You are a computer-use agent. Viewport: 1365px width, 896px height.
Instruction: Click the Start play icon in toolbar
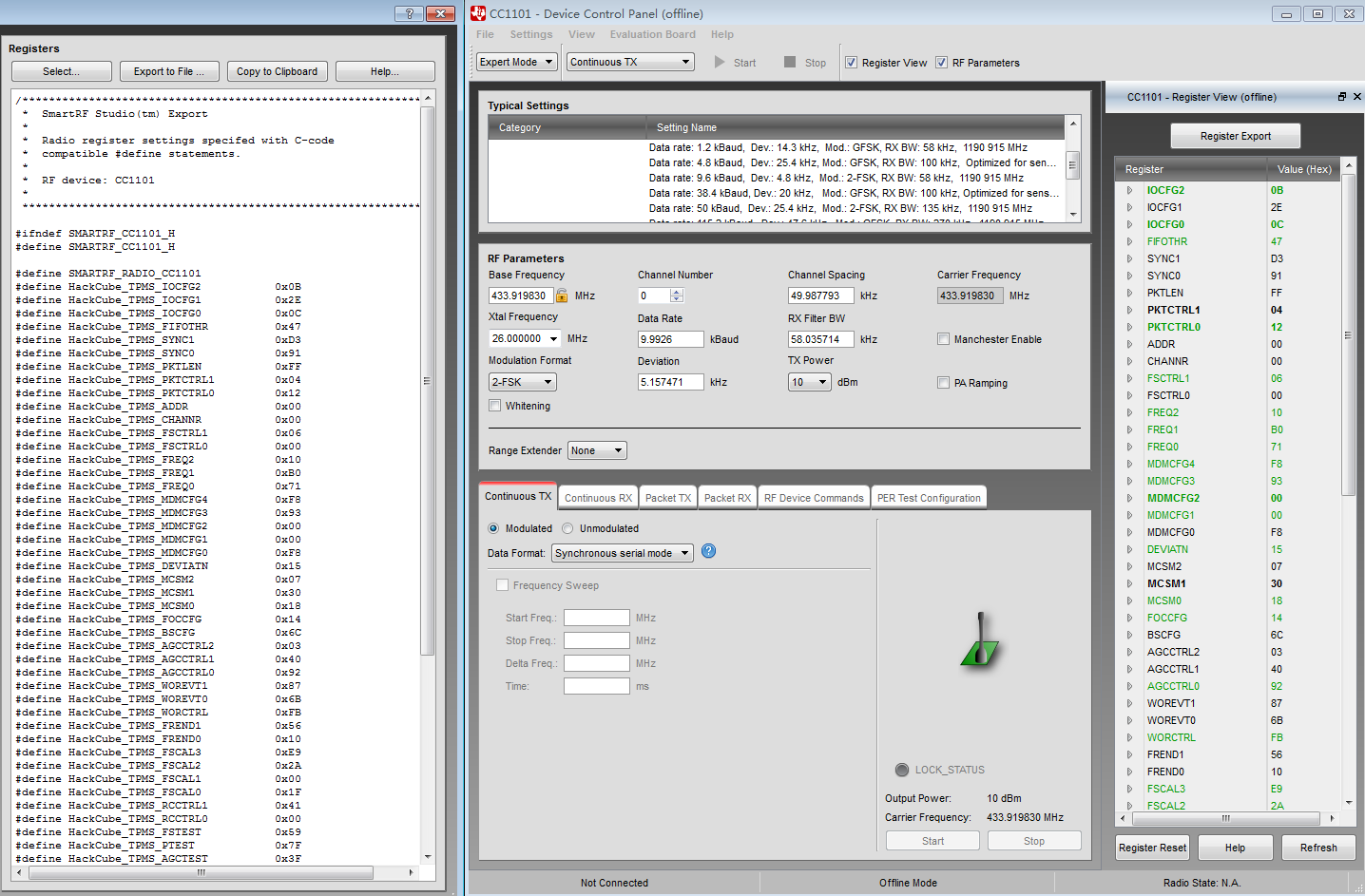(720, 62)
